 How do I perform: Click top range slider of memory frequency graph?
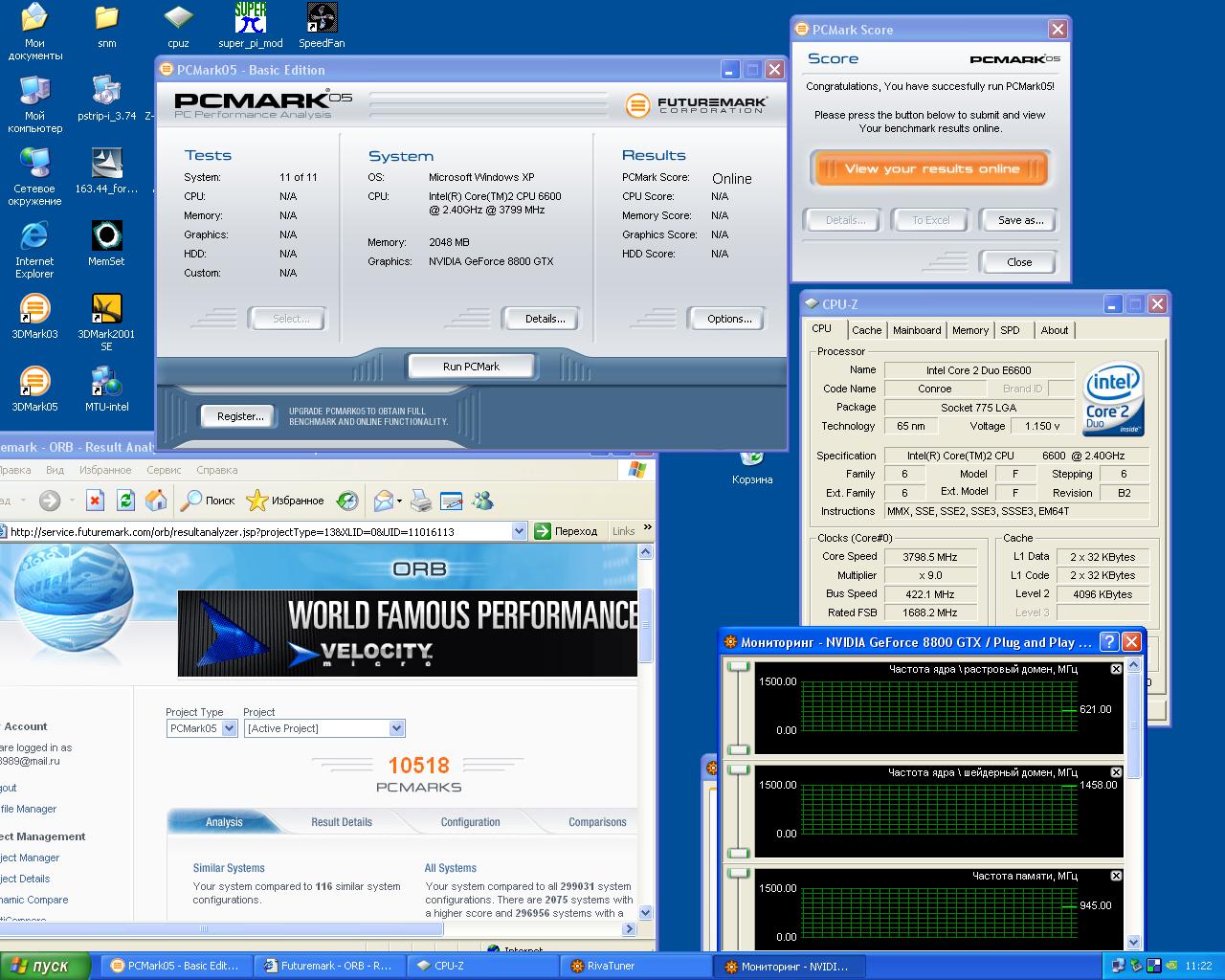tap(738, 874)
